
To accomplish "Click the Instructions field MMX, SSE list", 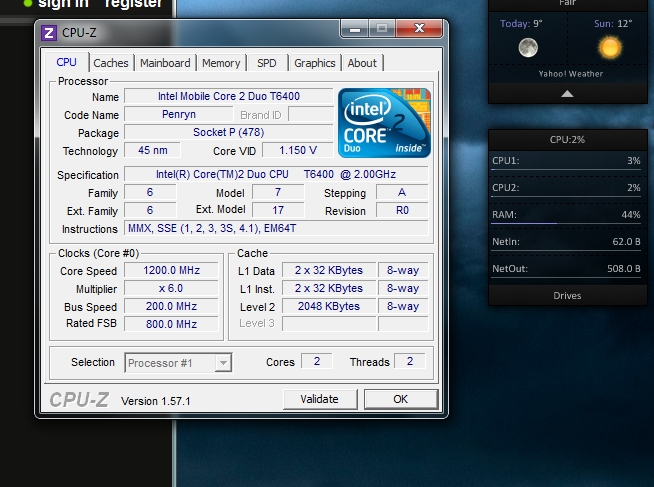I will 276,228.
